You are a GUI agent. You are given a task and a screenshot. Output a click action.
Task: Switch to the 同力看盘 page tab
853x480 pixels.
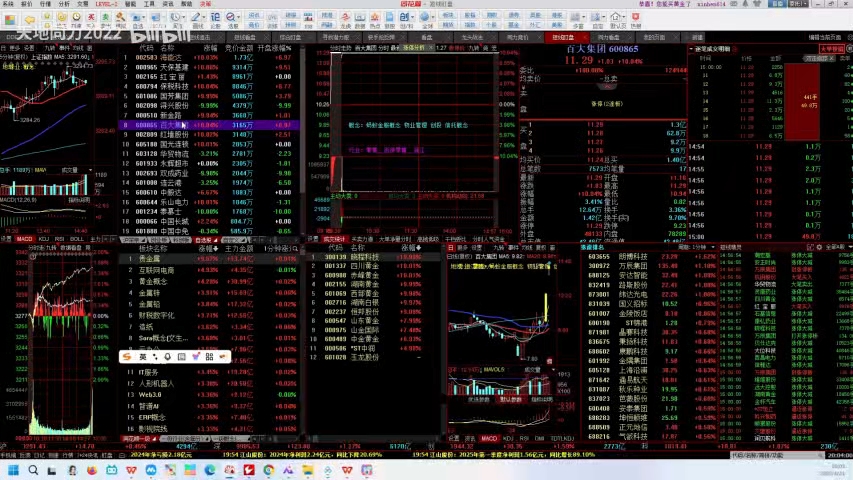[x=608, y=37]
